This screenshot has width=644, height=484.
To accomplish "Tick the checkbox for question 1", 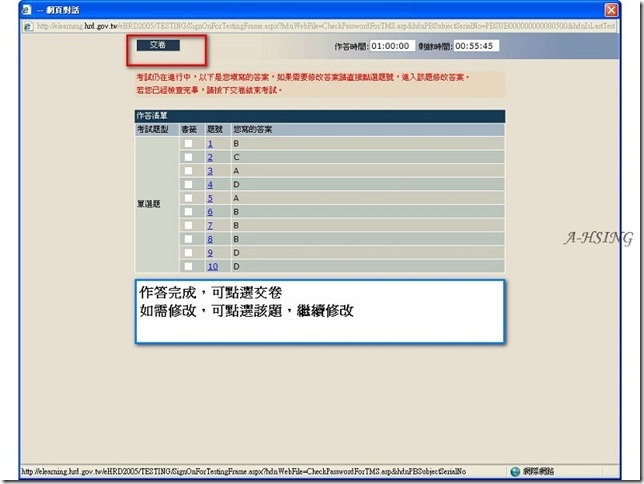I will point(188,143).
